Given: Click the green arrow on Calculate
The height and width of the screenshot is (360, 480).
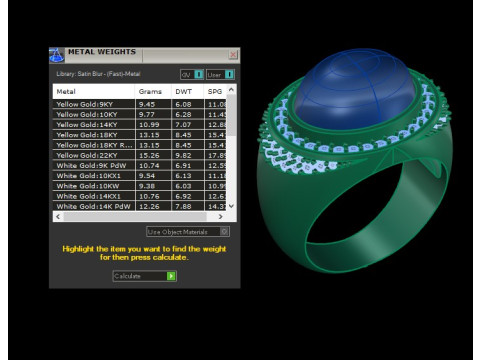Looking at the screenshot, I should 171,276.
